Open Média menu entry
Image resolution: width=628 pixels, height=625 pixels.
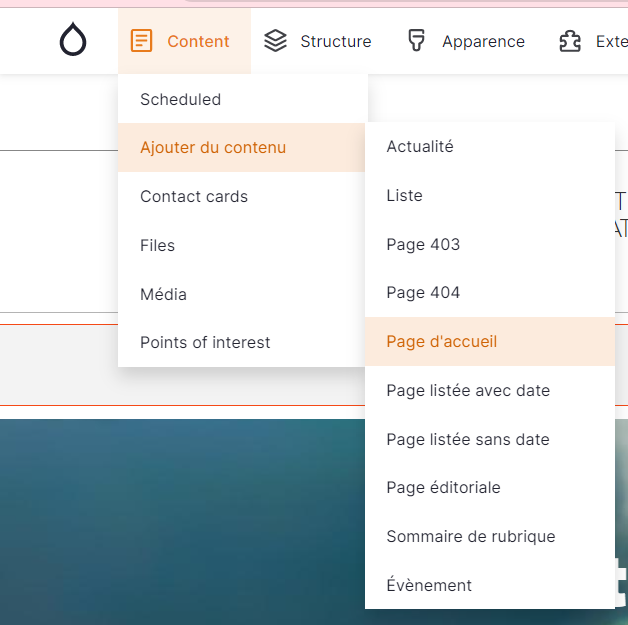[x=163, y=295]
